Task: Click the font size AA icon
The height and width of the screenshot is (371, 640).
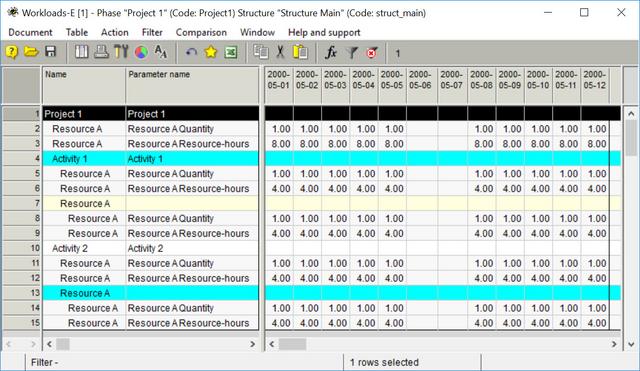Action: pos(161,52)
